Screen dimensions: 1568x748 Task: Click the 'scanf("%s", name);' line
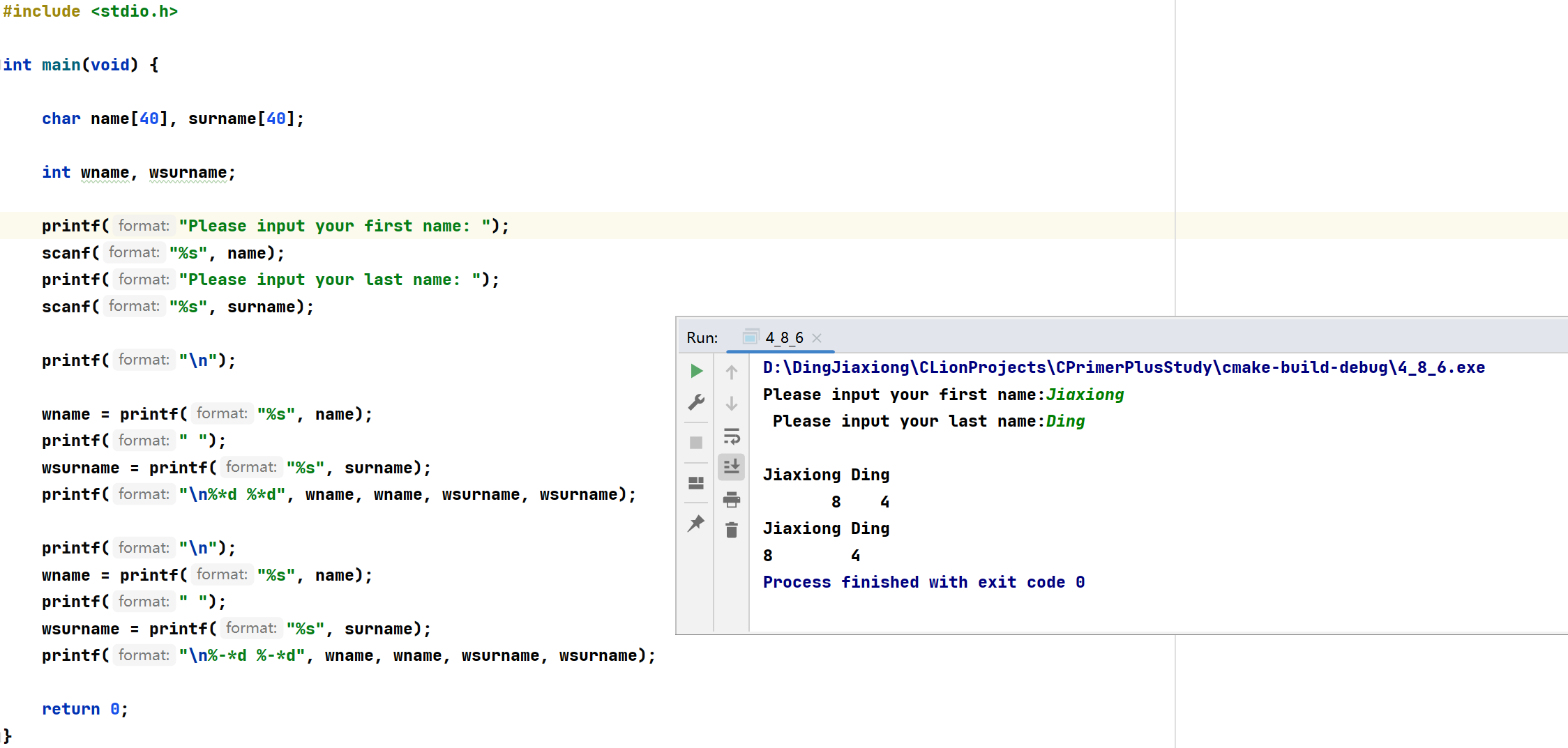(163, 253)
